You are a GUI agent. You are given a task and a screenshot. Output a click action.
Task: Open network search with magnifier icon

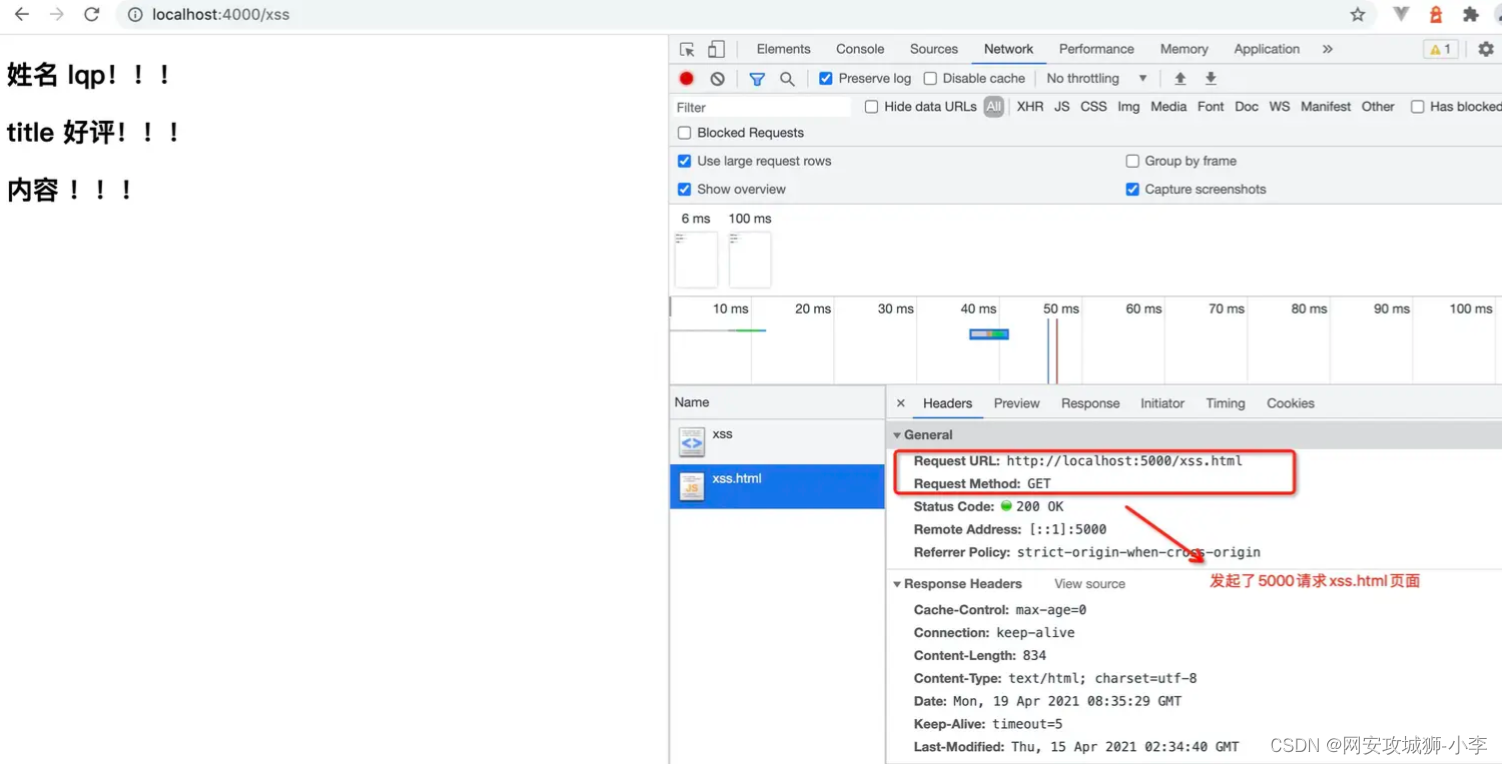tap(787, 78)
